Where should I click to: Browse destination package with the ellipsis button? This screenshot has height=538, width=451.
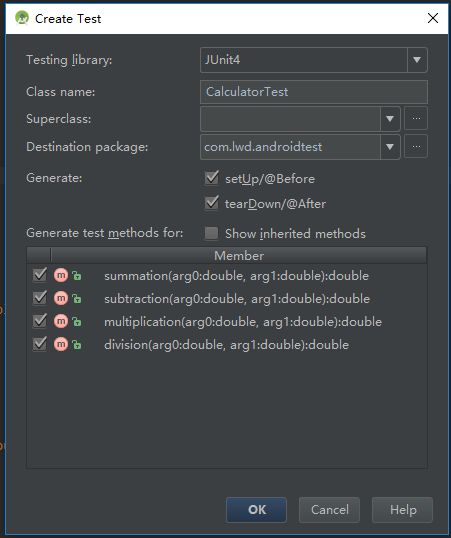[x=416, y=147]
